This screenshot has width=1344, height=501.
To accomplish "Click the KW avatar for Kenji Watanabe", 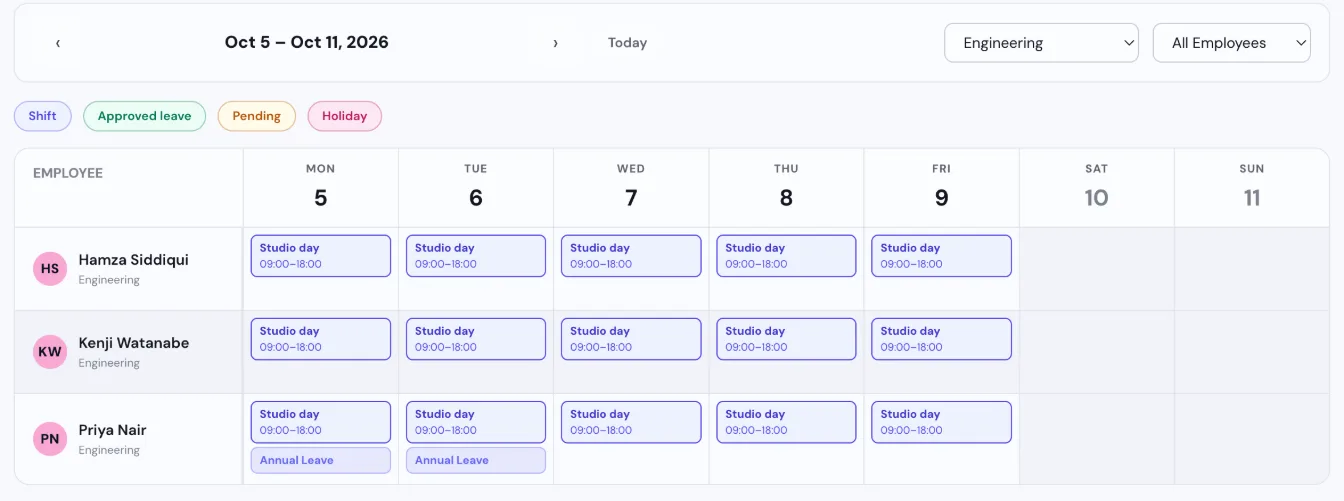I will [50, 352].
